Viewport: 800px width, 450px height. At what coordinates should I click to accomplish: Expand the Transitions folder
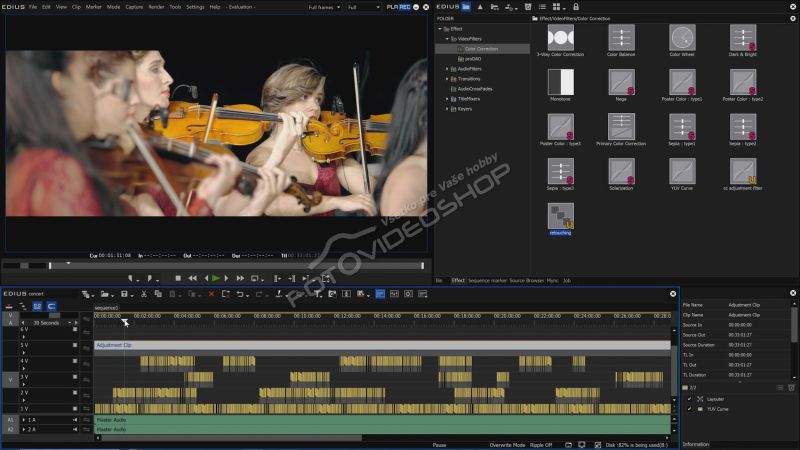click(447, 79)
